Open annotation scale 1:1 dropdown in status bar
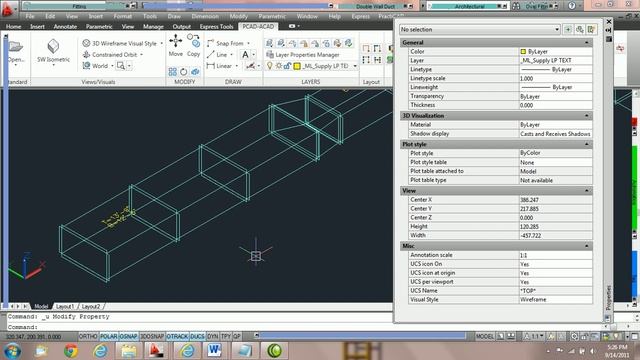 pyautogui.click(x=534, y=336)
